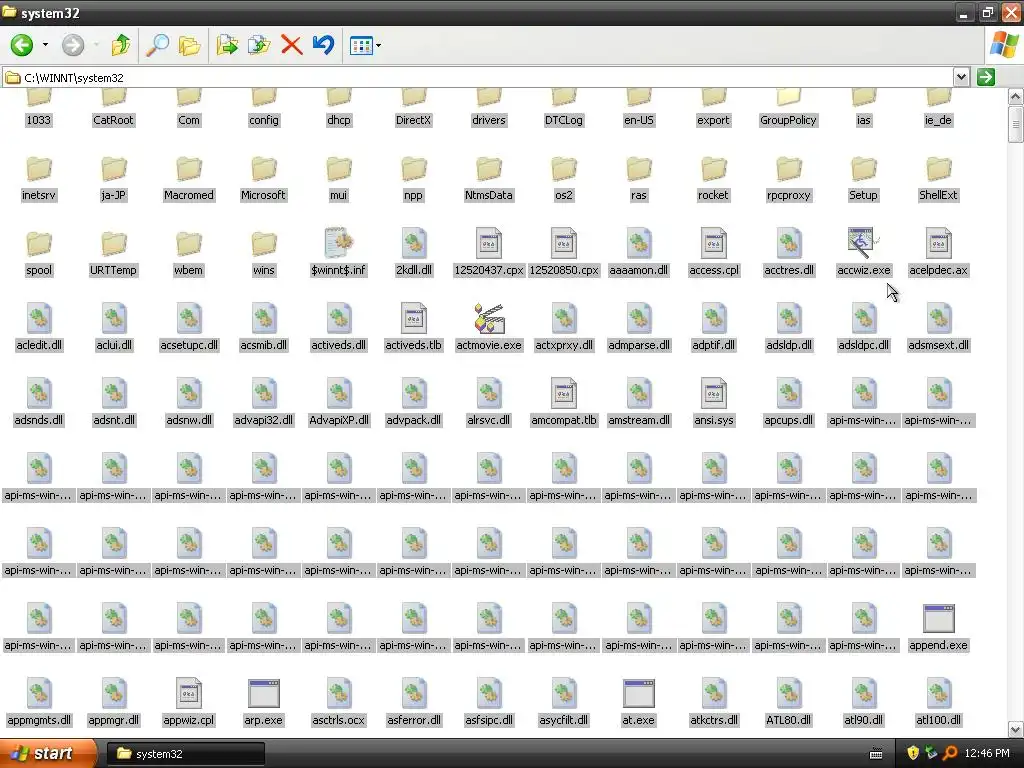Click the scrollbar down arrow
The width and height of the screenshot is (1024, 768).
click(x=1015, y=729)
